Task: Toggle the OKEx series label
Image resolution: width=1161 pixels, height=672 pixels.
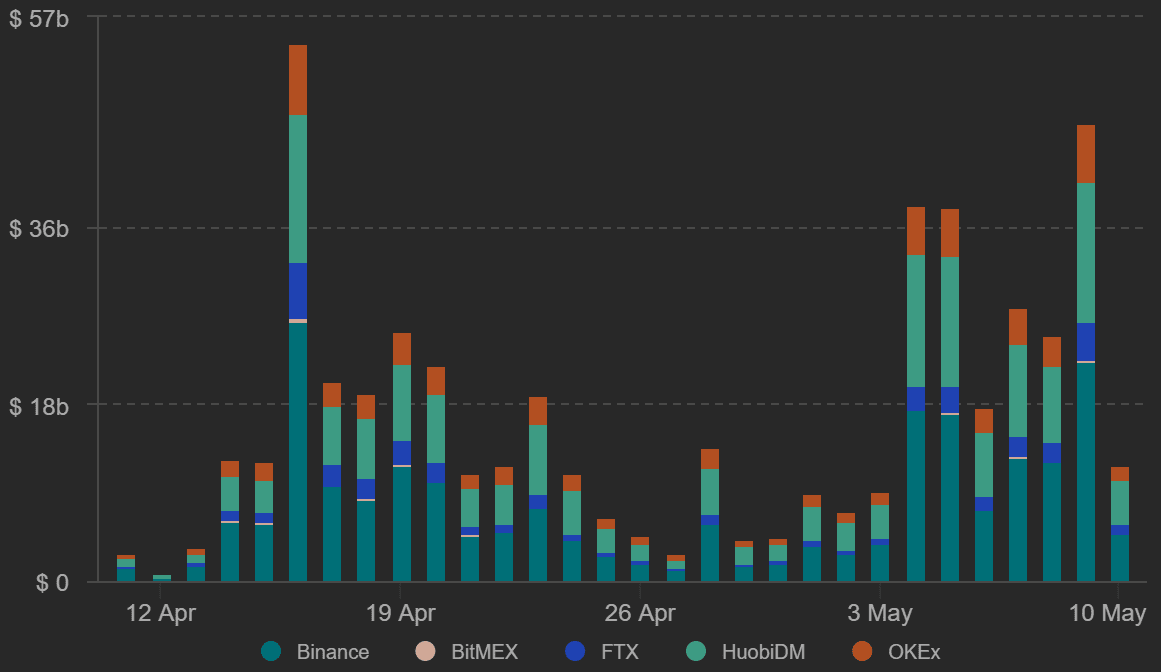Action: point(914,652)
